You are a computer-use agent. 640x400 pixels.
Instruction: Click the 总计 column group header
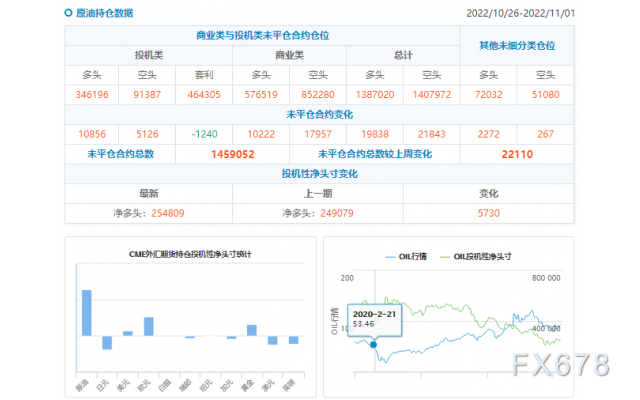click(403, 55)
